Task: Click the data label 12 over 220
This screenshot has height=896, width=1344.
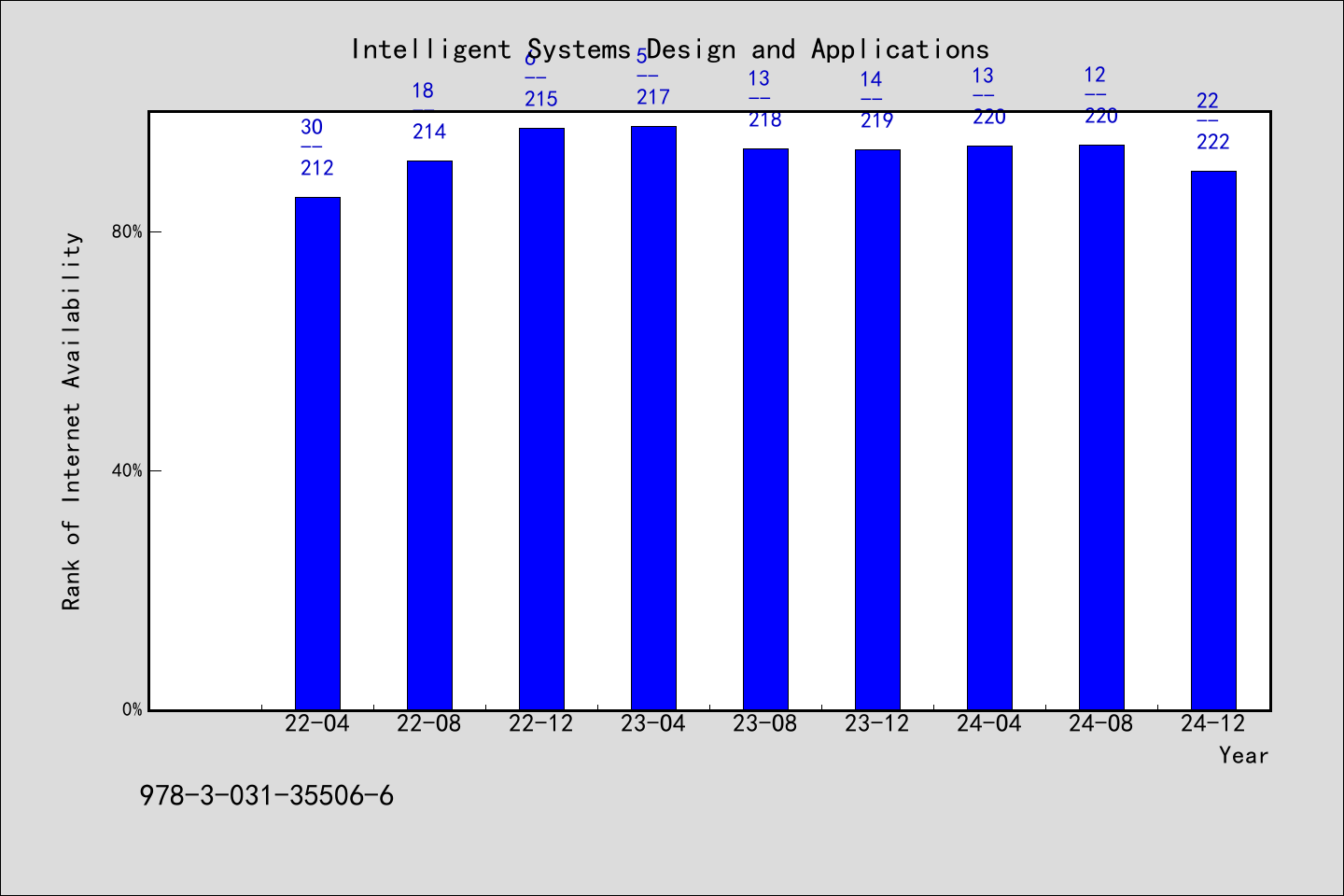Action: coord(1101,95)
